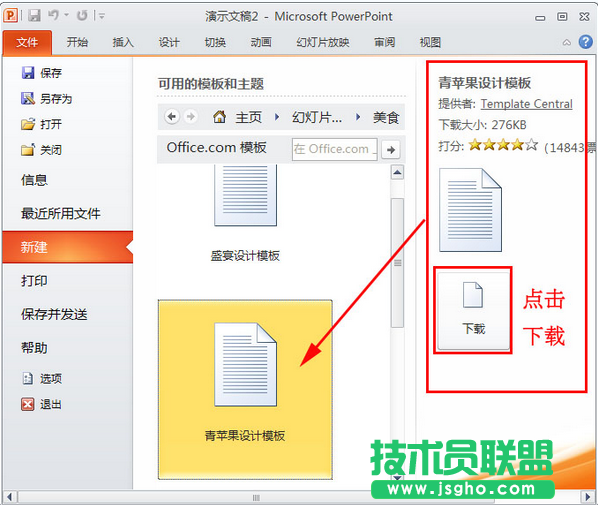Click 主页 in the breadcrumb
The height and width of the screenshot is (505, 598).
click(248, 117)
